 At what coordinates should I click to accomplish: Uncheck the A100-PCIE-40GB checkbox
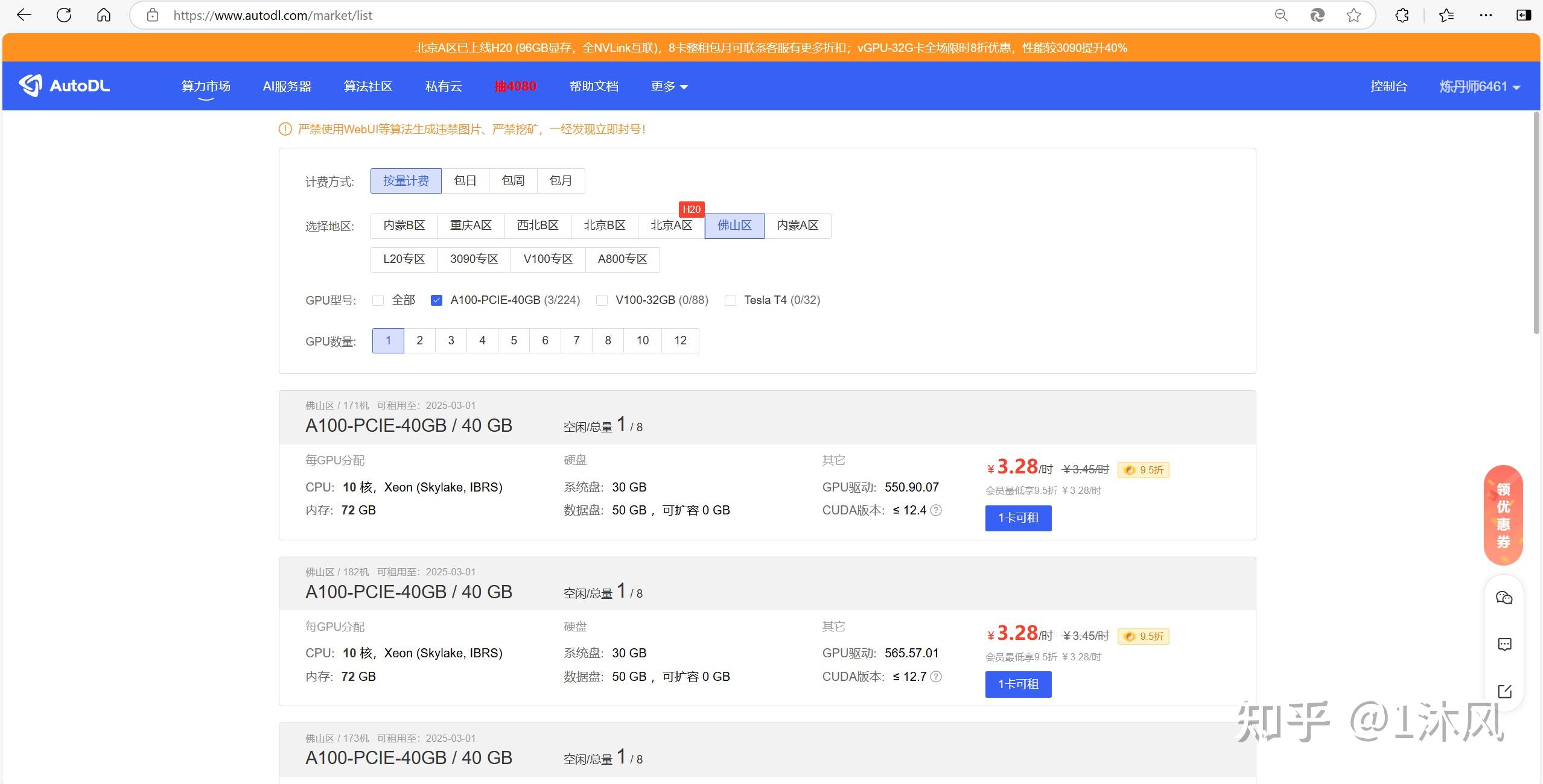pyautogui.click(x=437, y=300)
